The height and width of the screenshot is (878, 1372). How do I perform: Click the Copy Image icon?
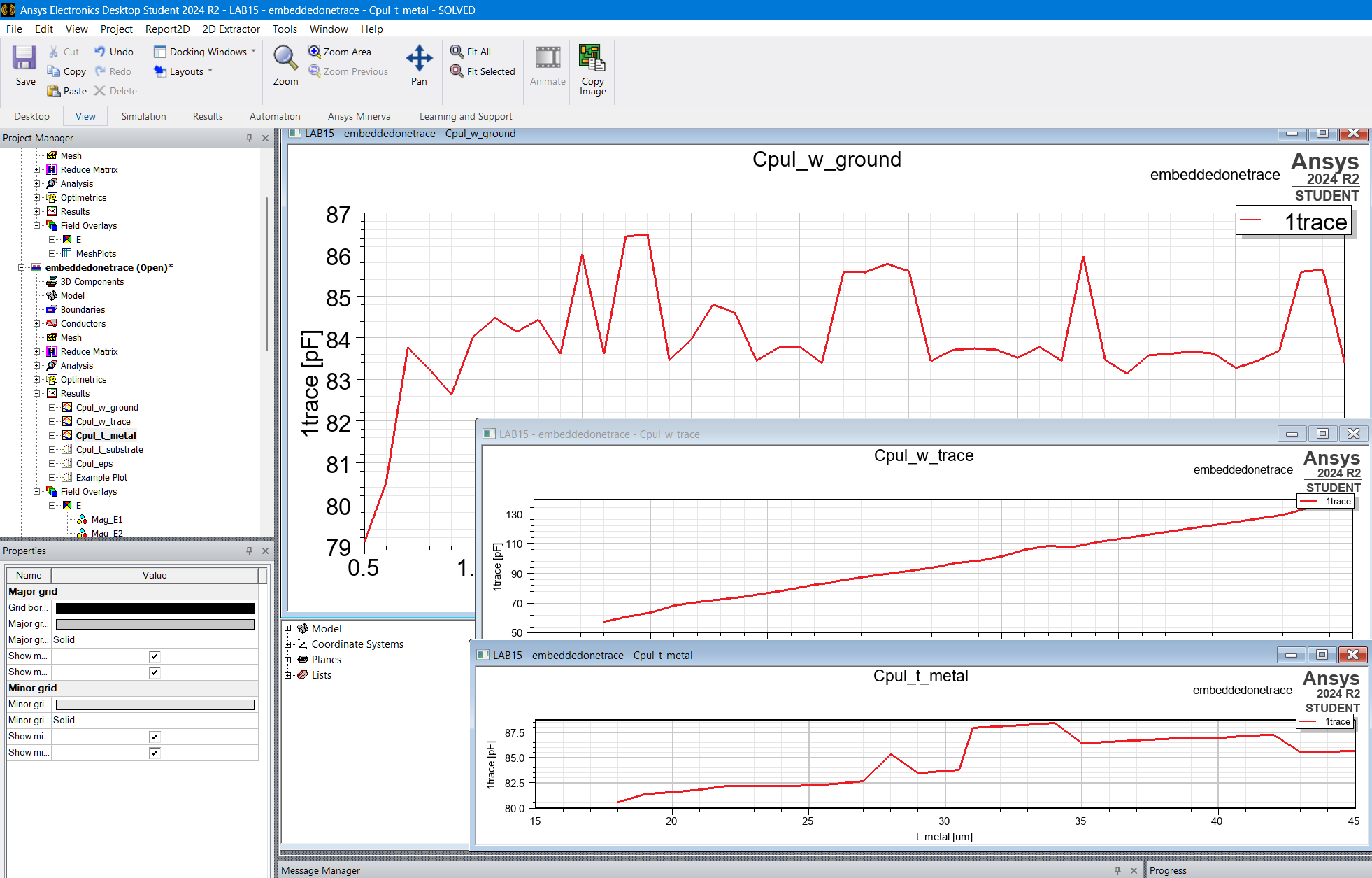[592, 59]
